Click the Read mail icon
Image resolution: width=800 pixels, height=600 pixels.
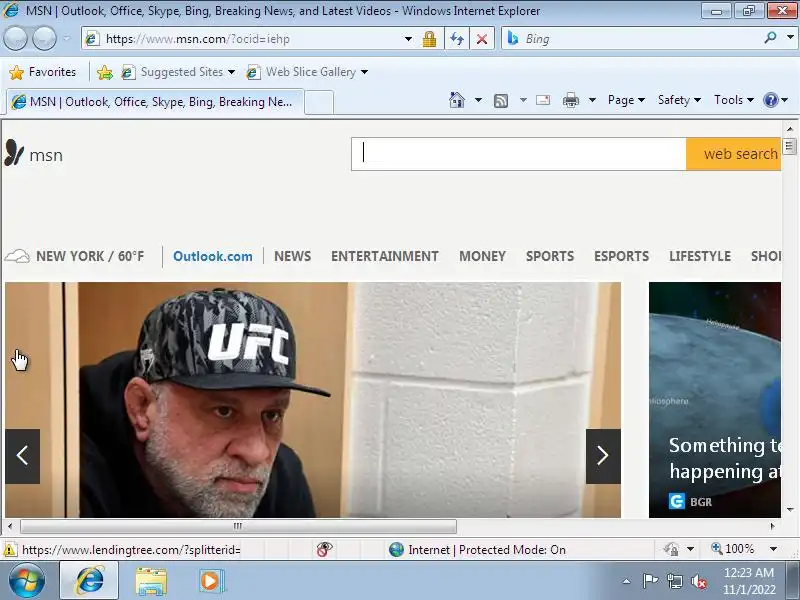(543, 100)
